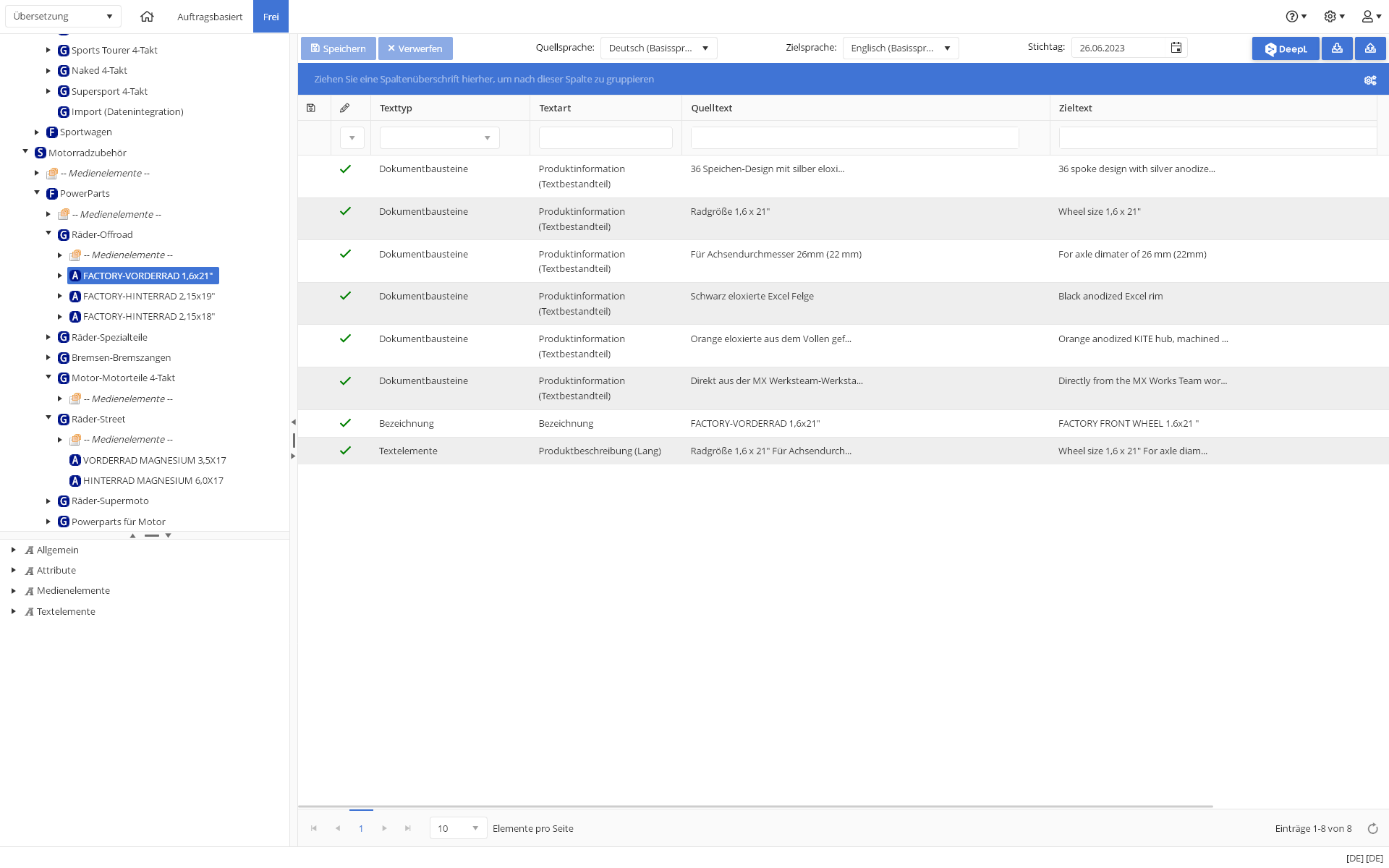Click the 'FACTORY FRONT WHEEL 1.6x21' target text

(1128, 423)
